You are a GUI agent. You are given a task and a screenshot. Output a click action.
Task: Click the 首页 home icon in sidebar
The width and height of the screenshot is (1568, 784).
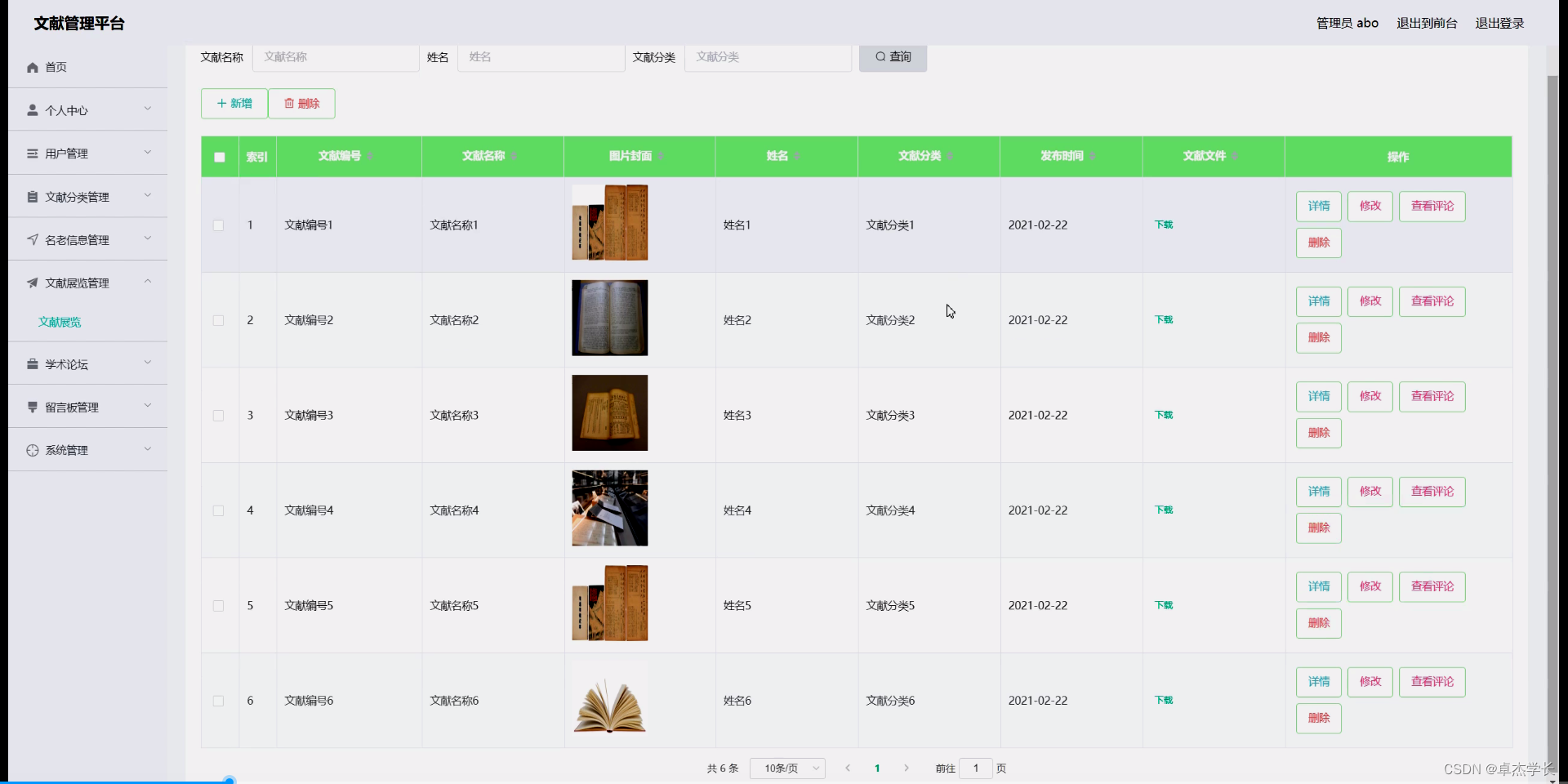coord(33,67)
